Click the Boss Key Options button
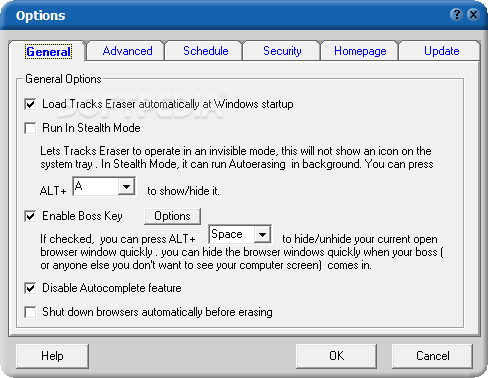The image size is (488, 378). (x=172, y=216)
